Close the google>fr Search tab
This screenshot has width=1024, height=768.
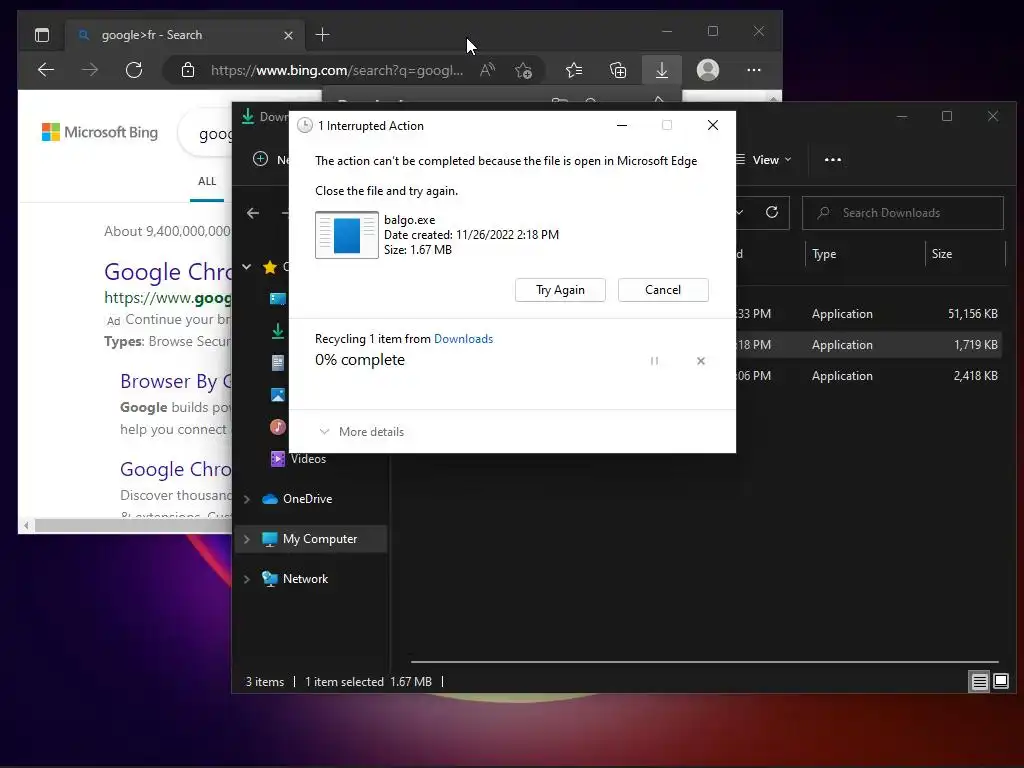point(288,35)
